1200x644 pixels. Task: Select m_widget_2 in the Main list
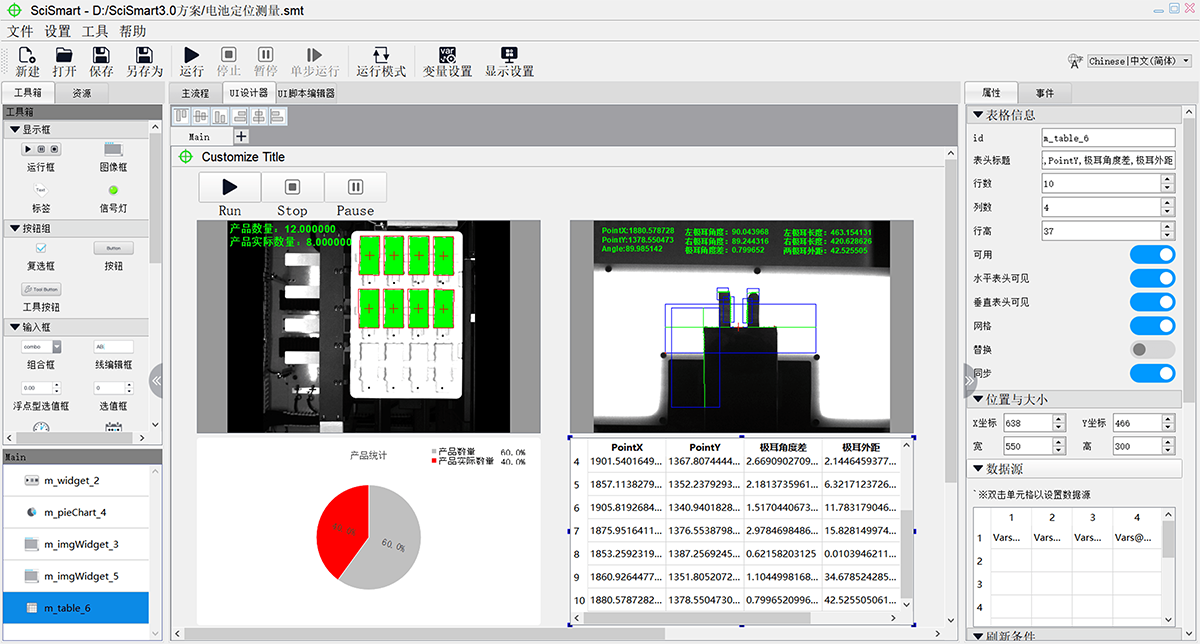point(76,481)
